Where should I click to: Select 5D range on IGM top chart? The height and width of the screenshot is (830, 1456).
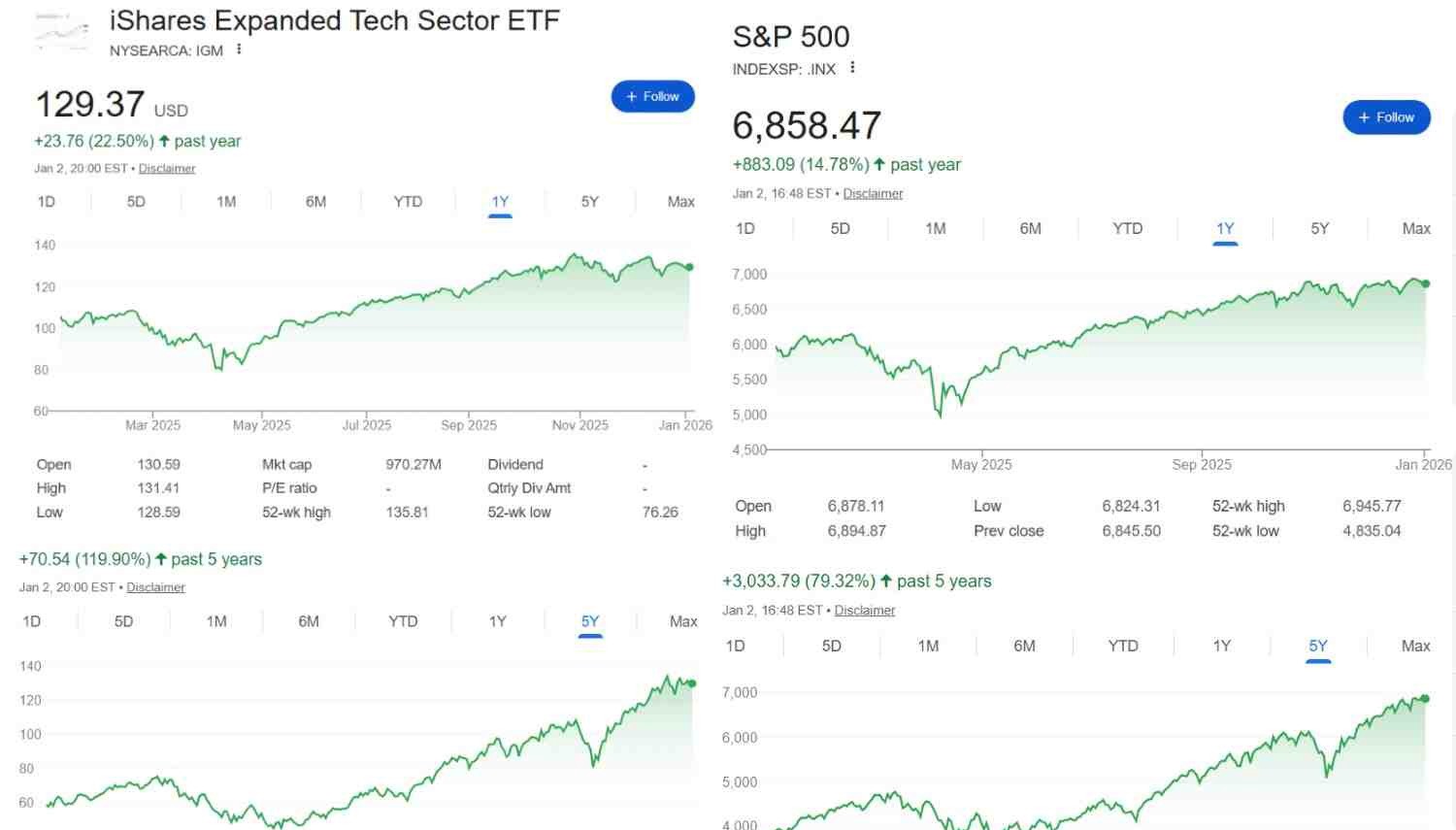(x=136, y=202)
